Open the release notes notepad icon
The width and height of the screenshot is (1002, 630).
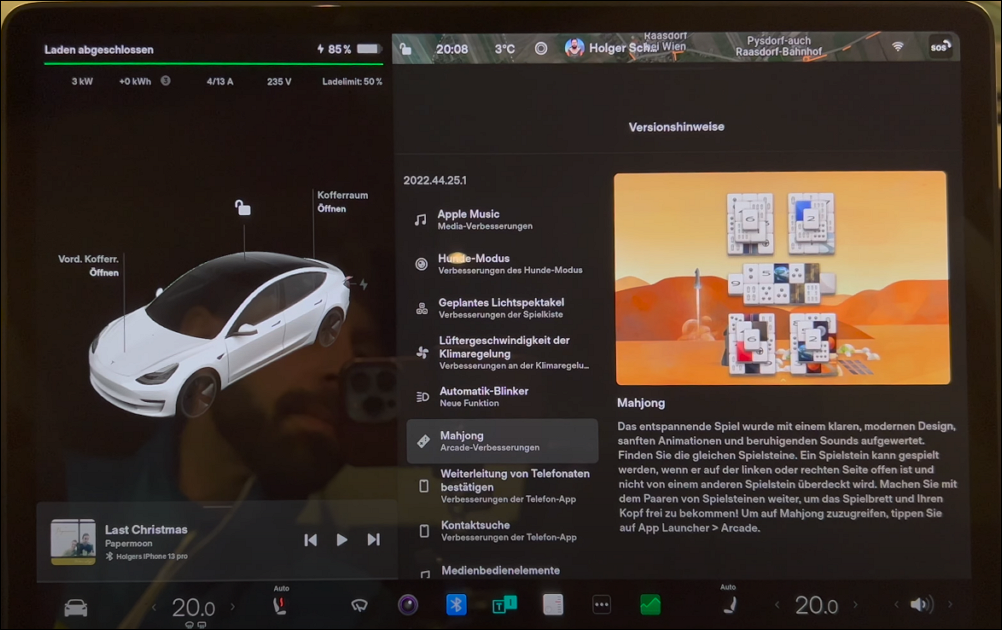point(553,604)
